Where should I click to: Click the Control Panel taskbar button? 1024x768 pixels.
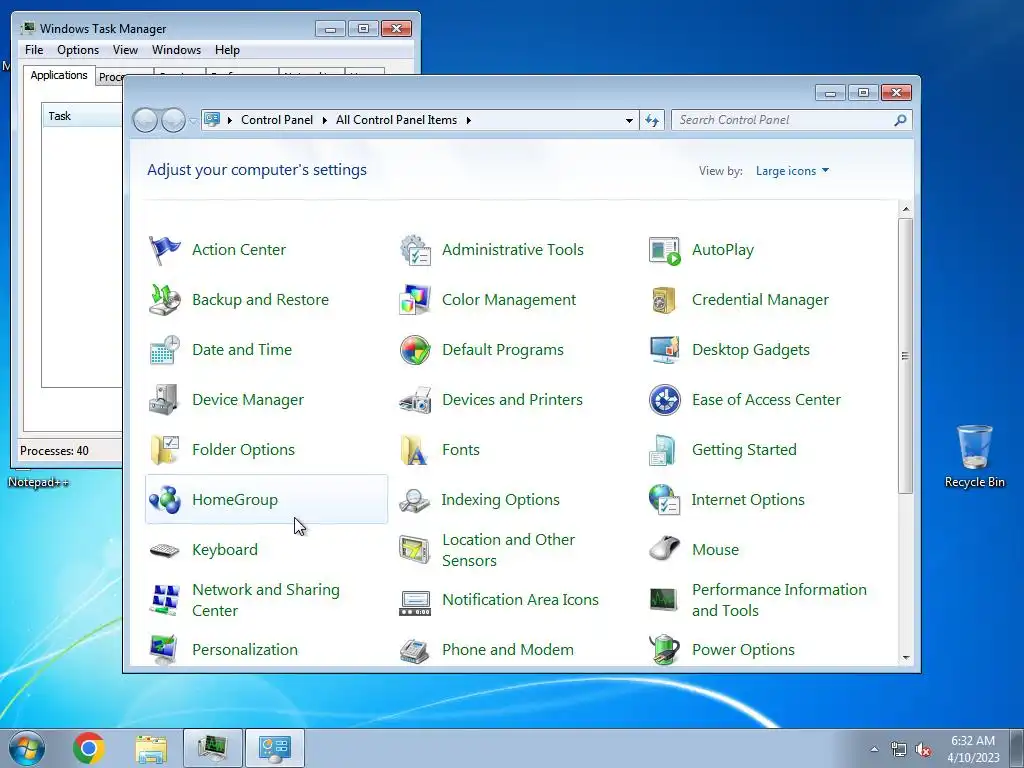click(275, 748)
